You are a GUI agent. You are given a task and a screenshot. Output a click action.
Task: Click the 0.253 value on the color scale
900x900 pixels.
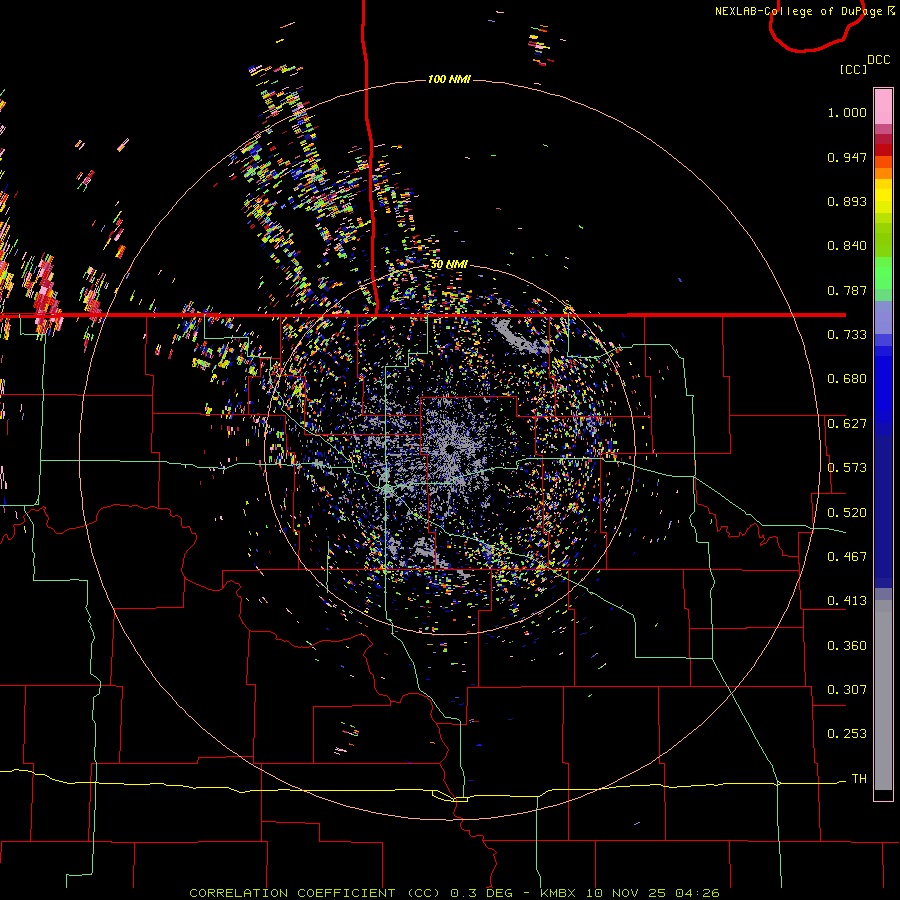[847, 734]
